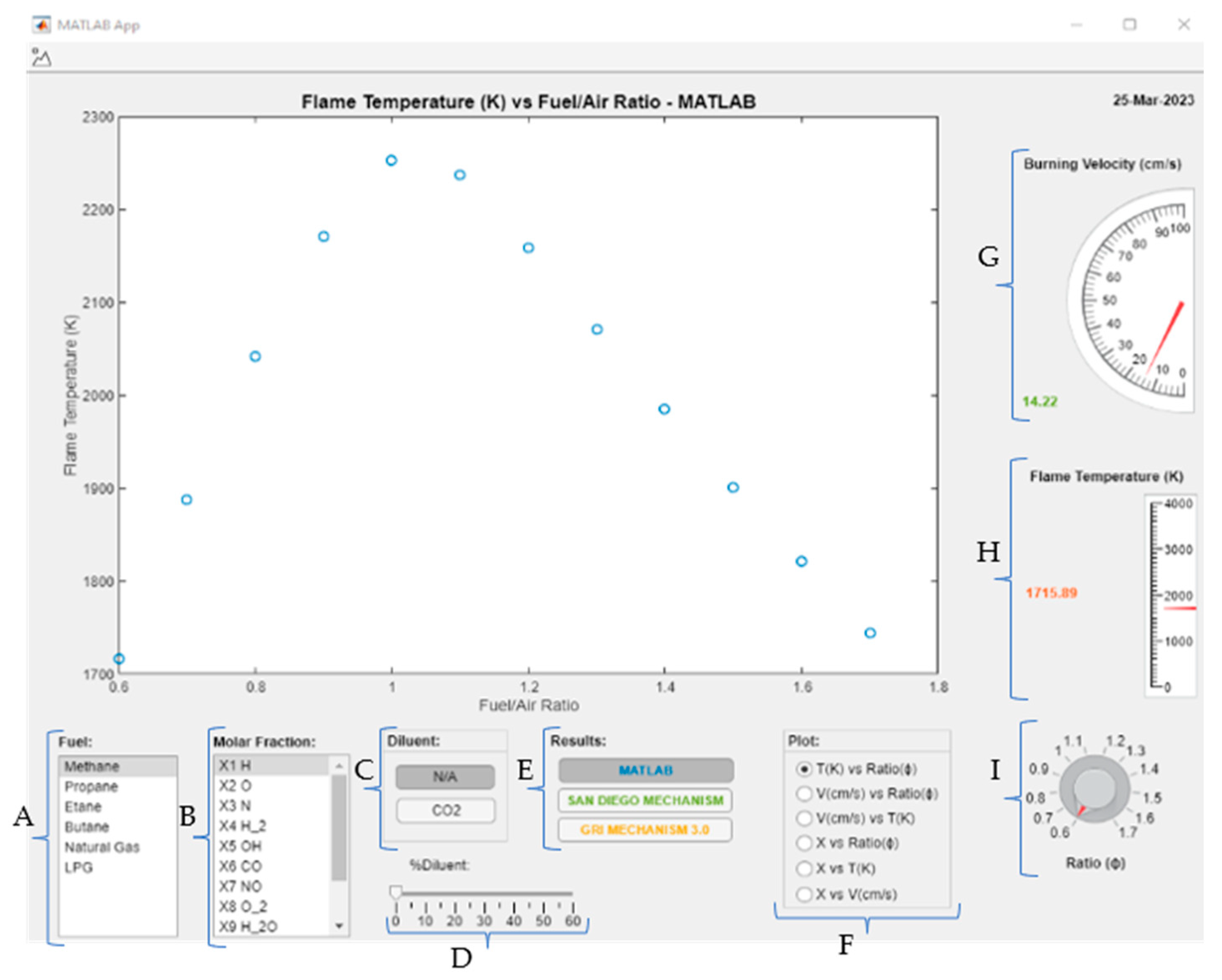Viewport: 1222px width, 980px height.
Task: Select the X vs T(K) plot option
Action: coord(804,868)
